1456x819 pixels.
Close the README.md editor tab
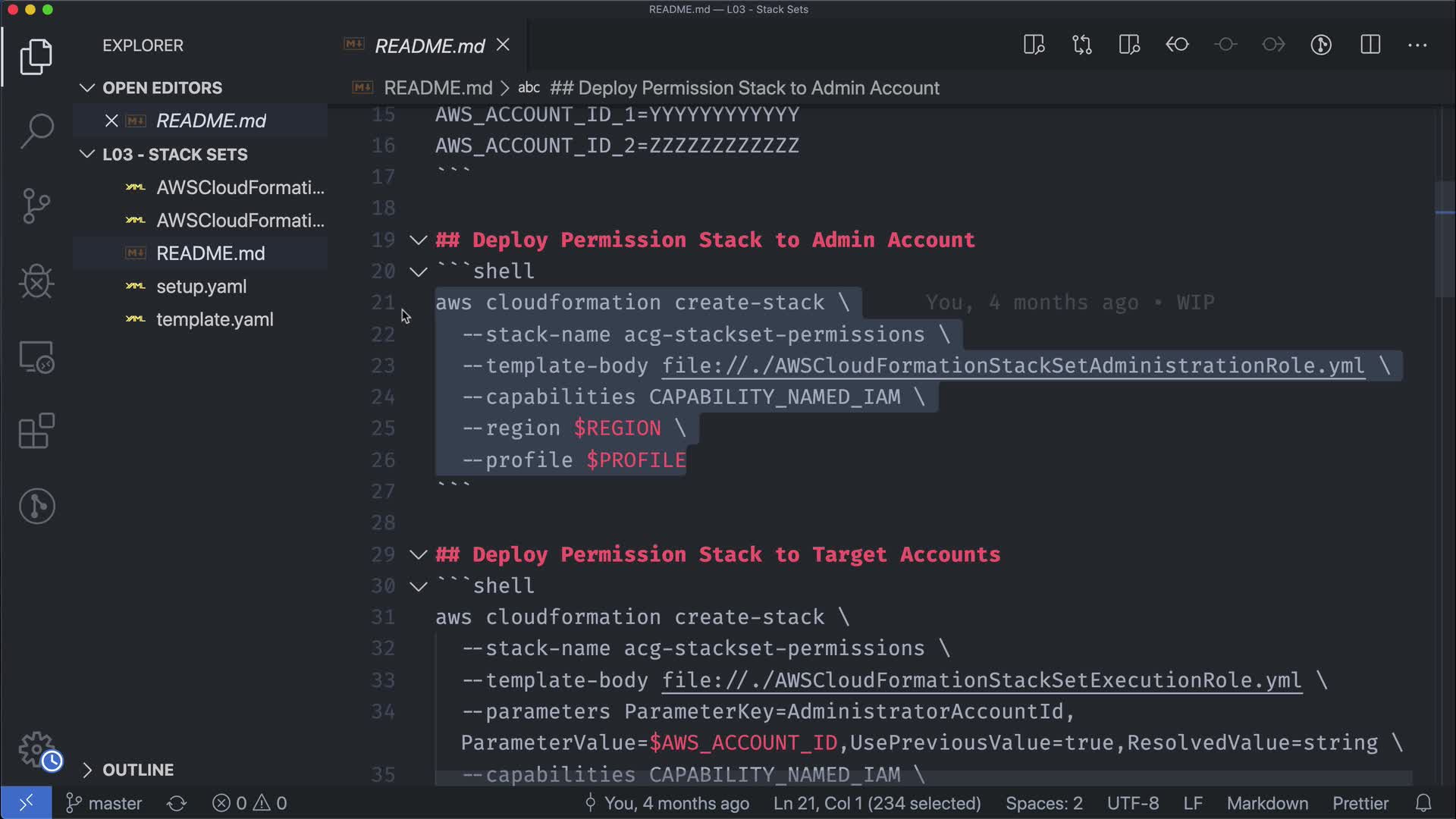pos(503,45)
